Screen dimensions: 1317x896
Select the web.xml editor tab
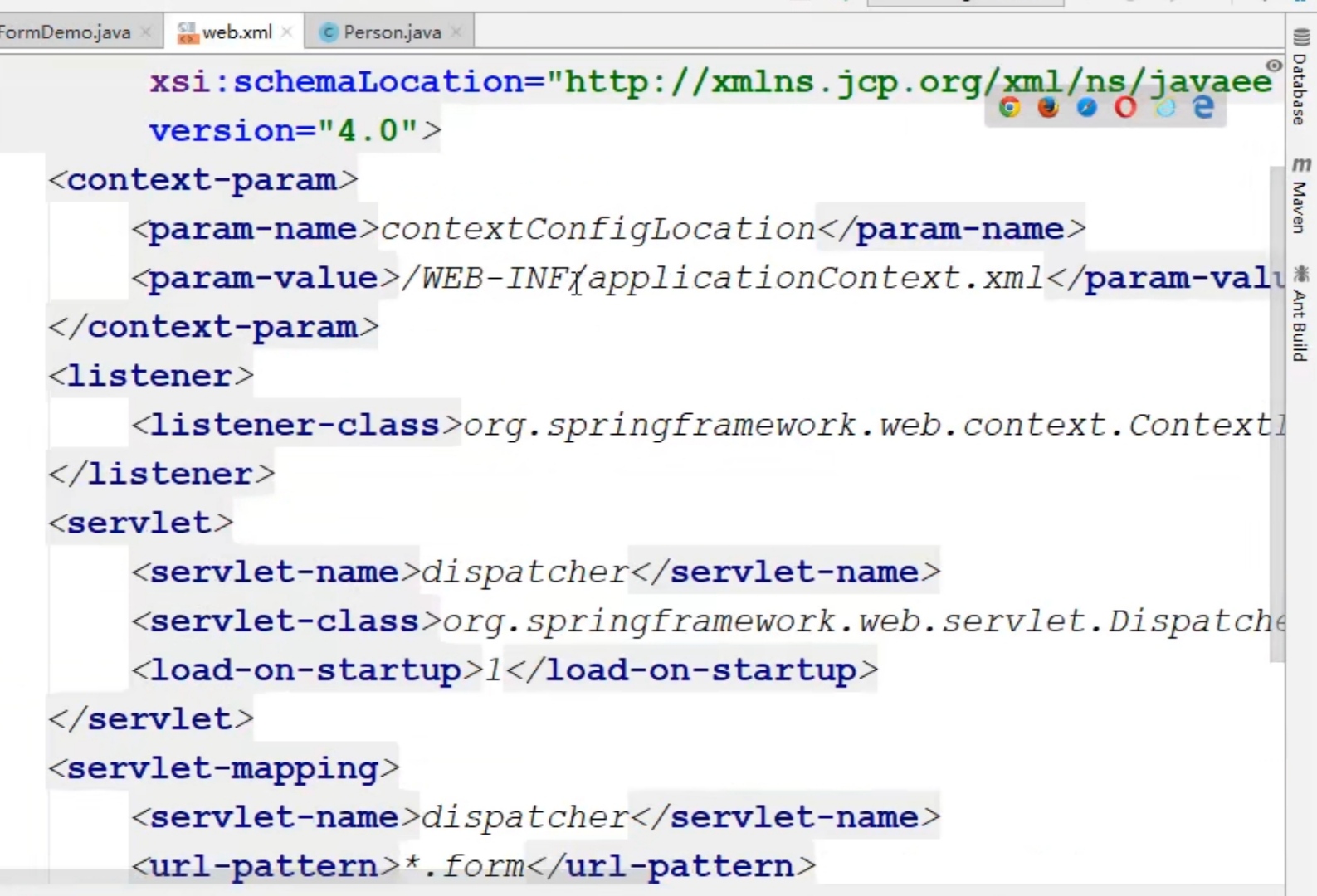pyautogui.click(x=237, y=32)
